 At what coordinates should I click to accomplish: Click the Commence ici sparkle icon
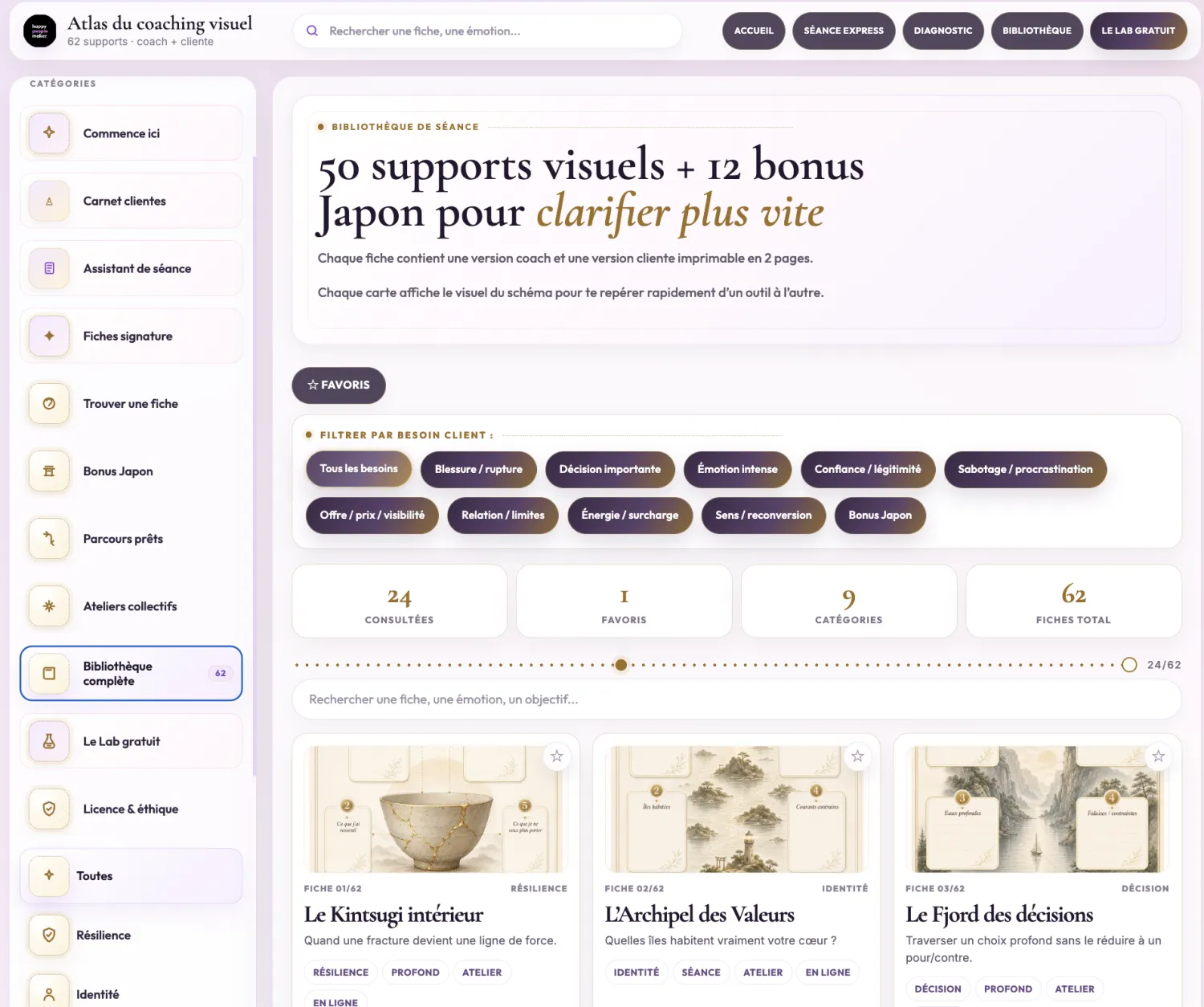point(49,132)
